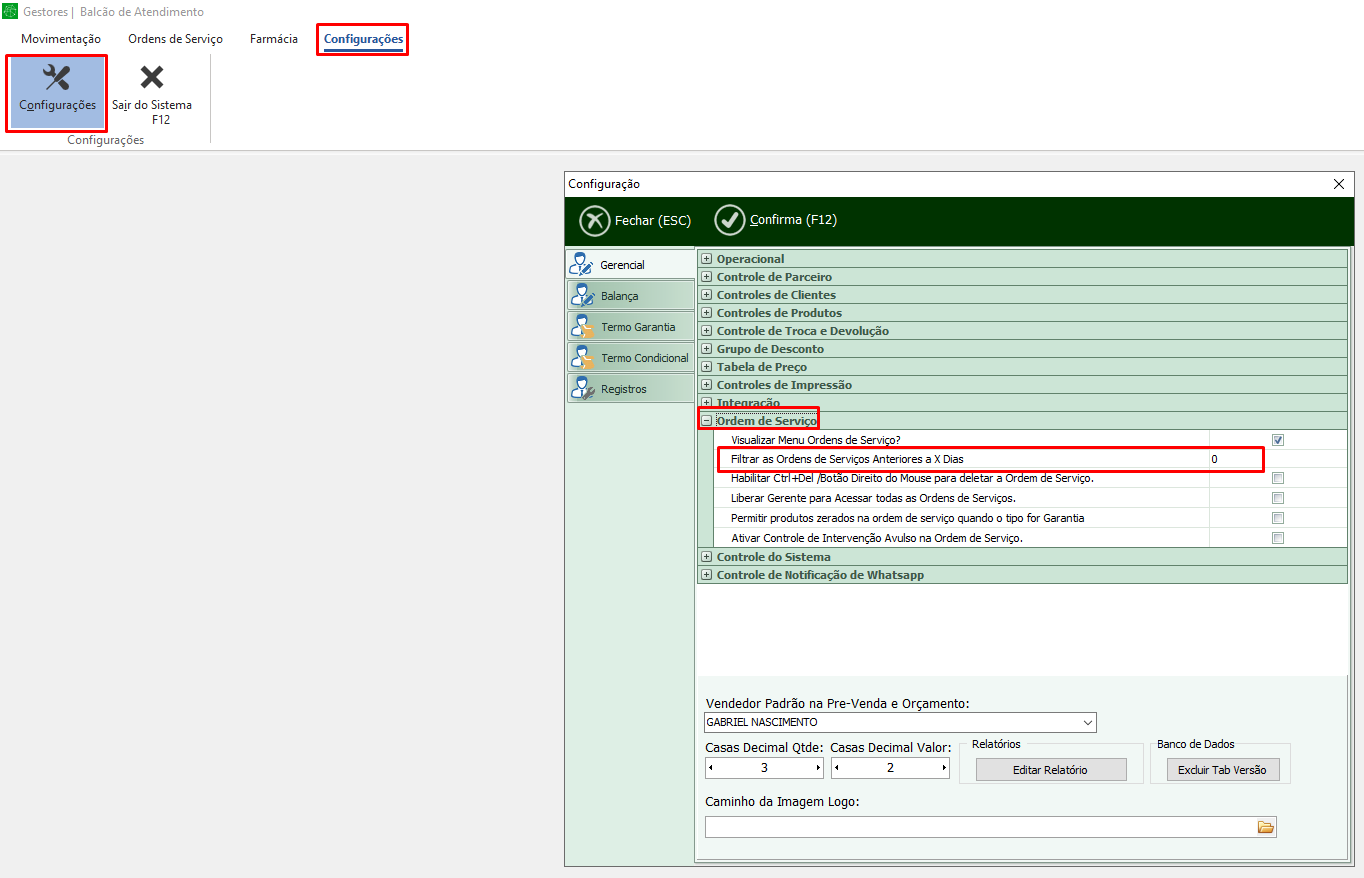Enable Liberar Gerente para Acessar todas Ordens
1364x878 pixels.
coord(1278,498)
